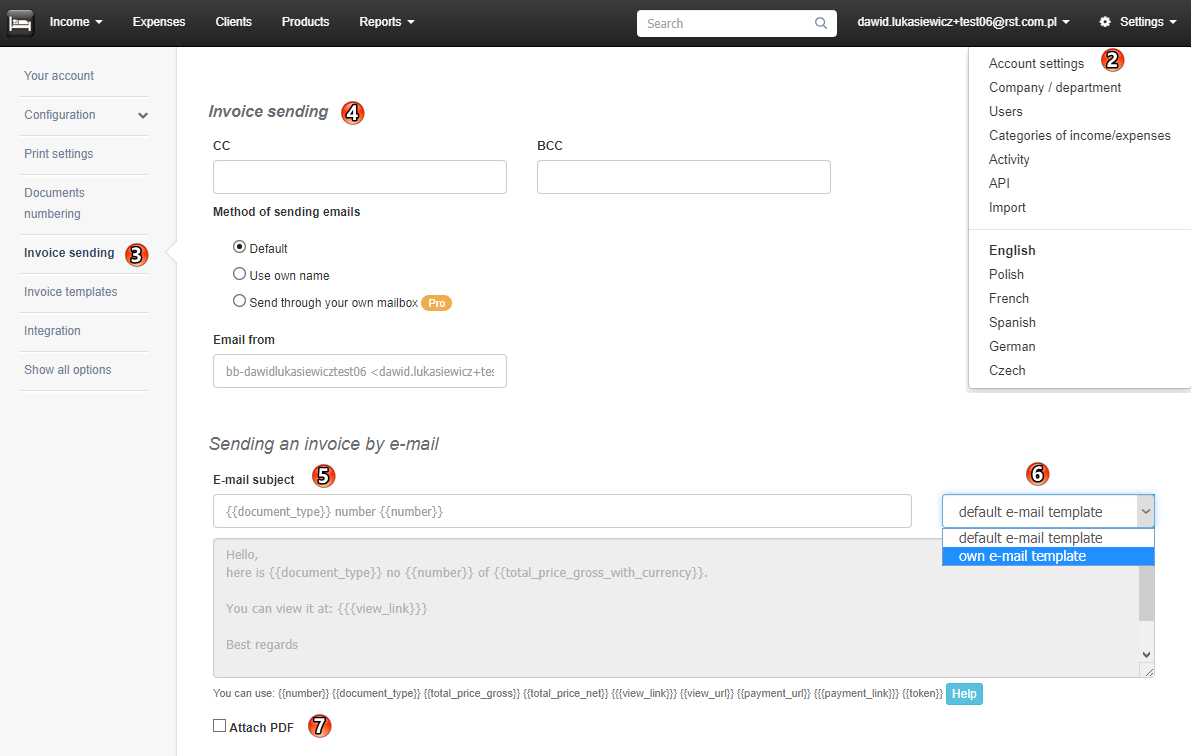Choose own e-mail template option
The image size is (1192, 756).
(x=1048, y=556)
